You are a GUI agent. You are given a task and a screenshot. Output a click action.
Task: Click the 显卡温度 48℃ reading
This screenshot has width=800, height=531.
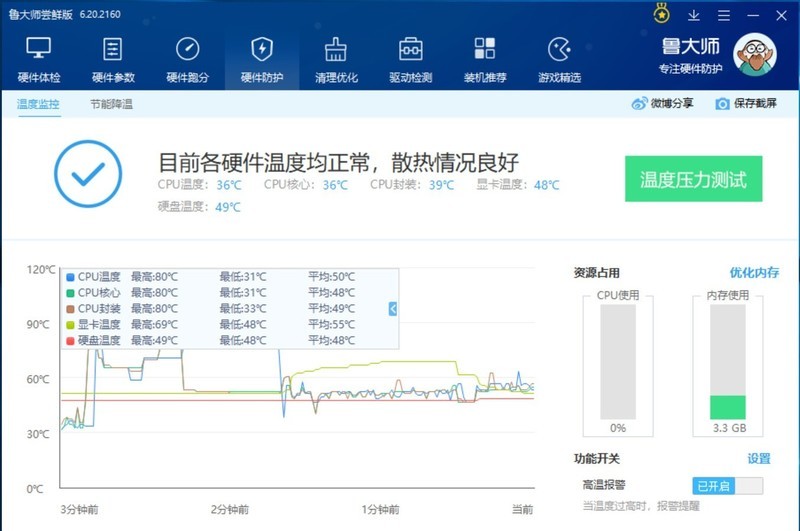point(546,185)
